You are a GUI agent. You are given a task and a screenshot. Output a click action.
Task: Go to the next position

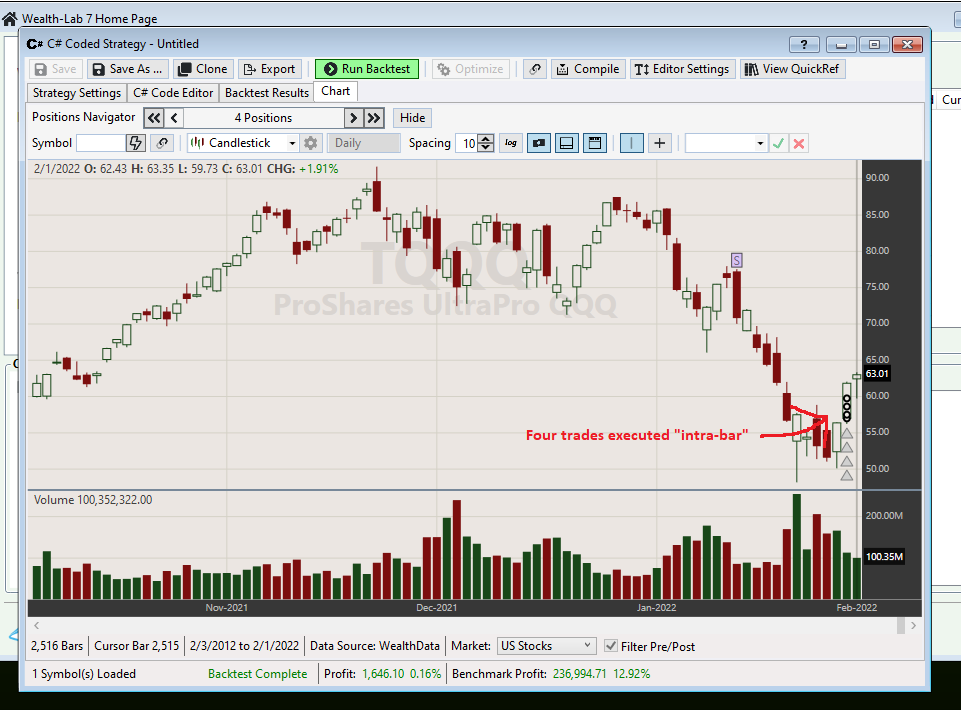pos(353,118)
